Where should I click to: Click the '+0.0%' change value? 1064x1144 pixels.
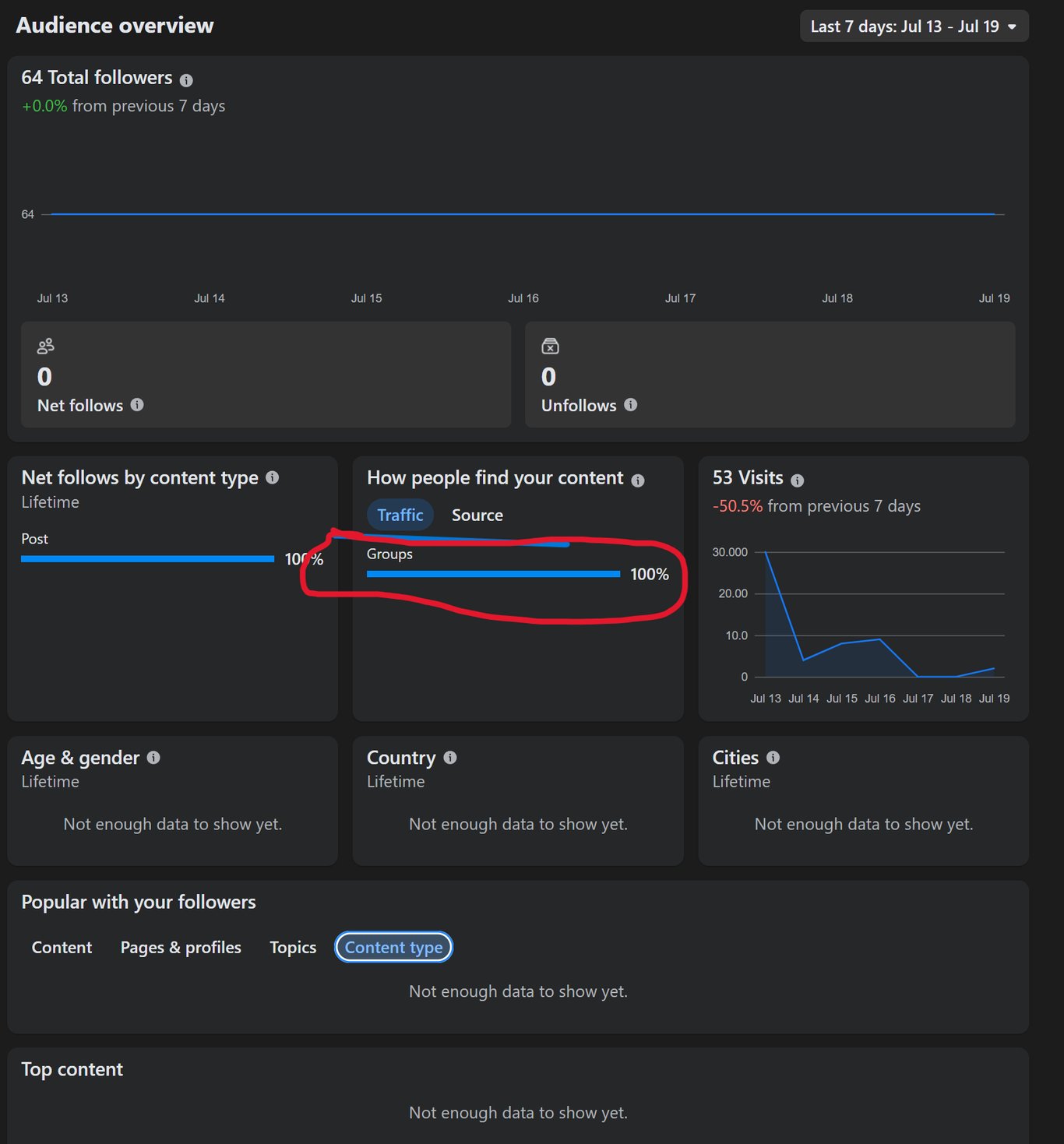(x=44, y=106)
